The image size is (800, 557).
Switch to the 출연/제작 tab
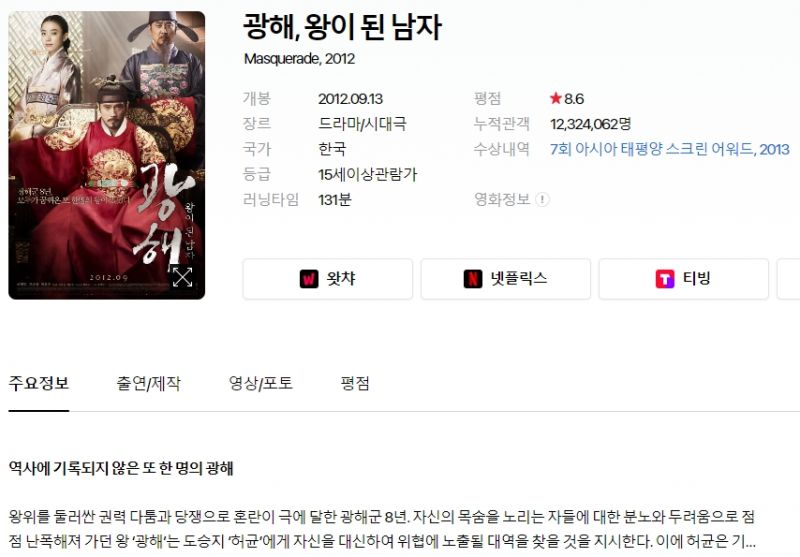pyautogui.click(x=148, y=383)
